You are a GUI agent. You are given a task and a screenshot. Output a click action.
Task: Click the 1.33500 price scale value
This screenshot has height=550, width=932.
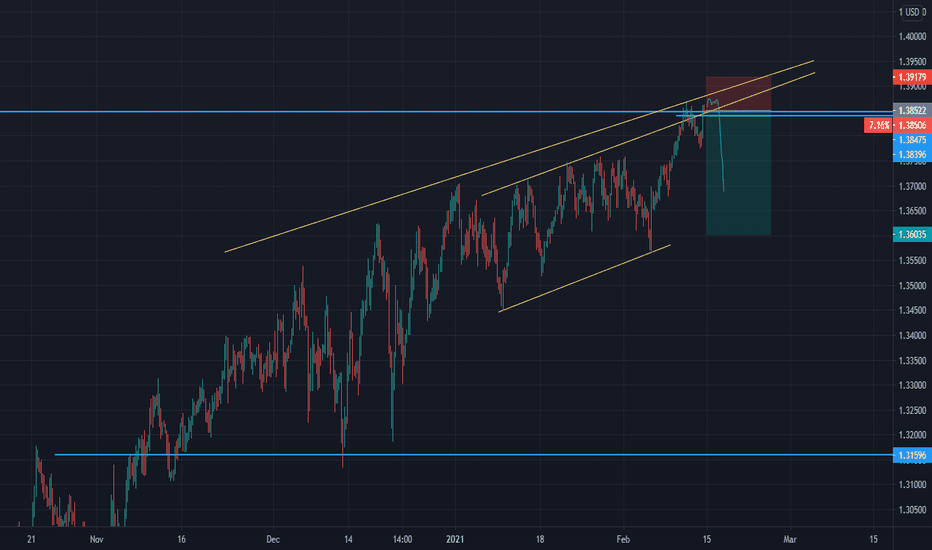912,360
